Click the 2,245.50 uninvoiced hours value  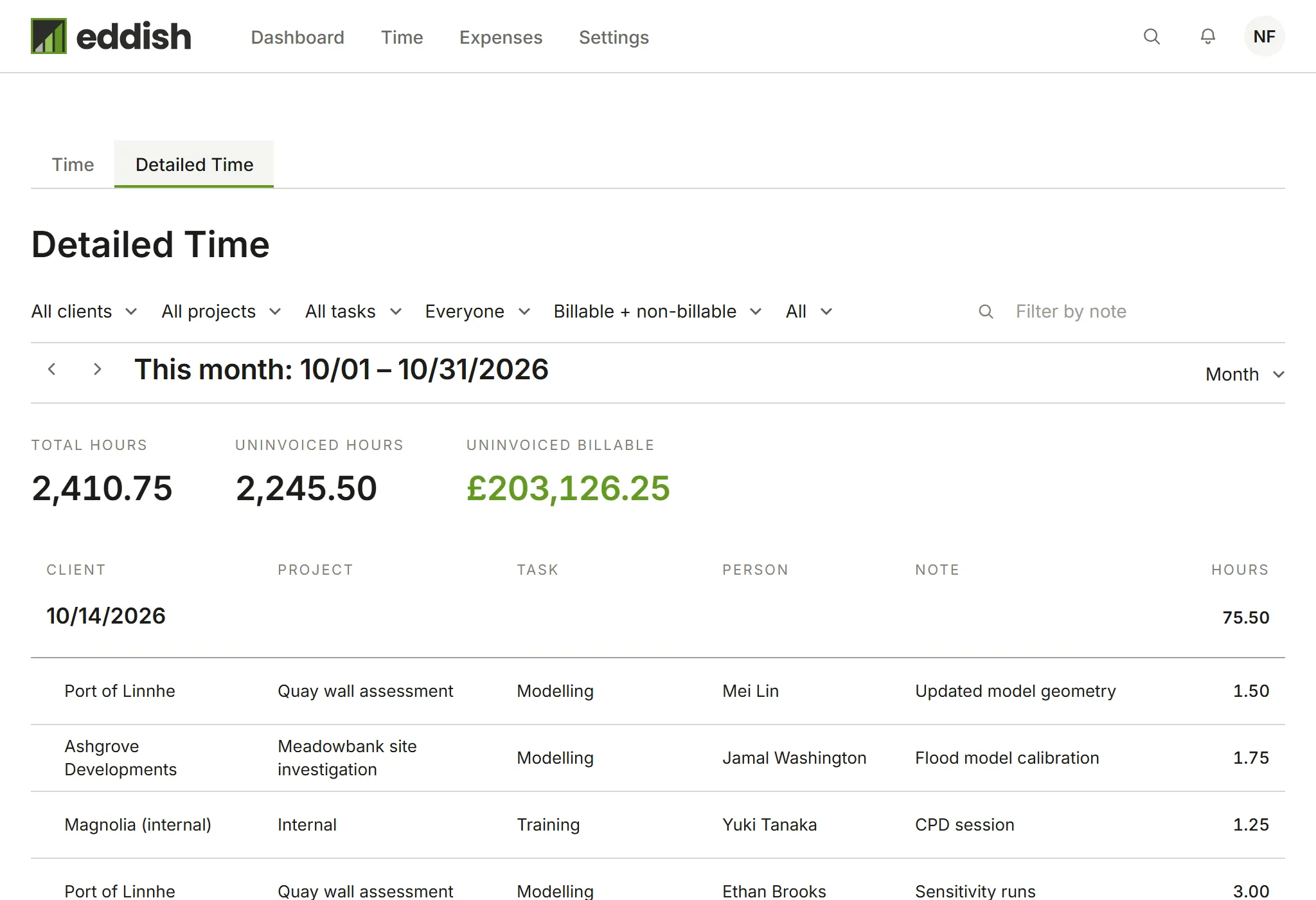[306, 489]
